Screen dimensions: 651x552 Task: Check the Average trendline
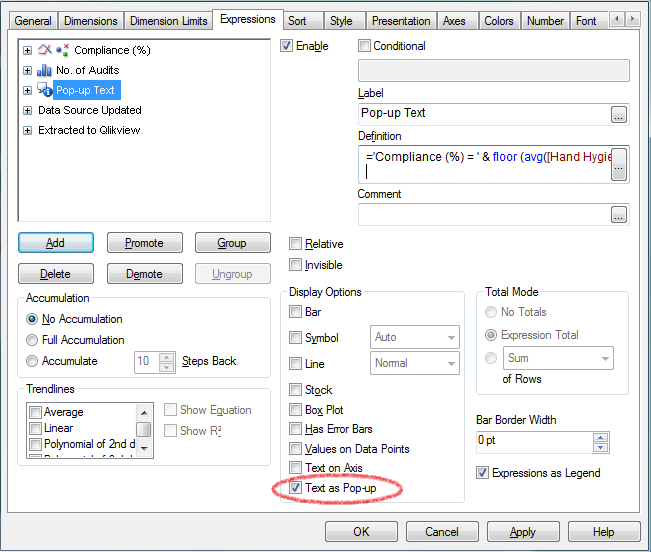click(36, 412)
